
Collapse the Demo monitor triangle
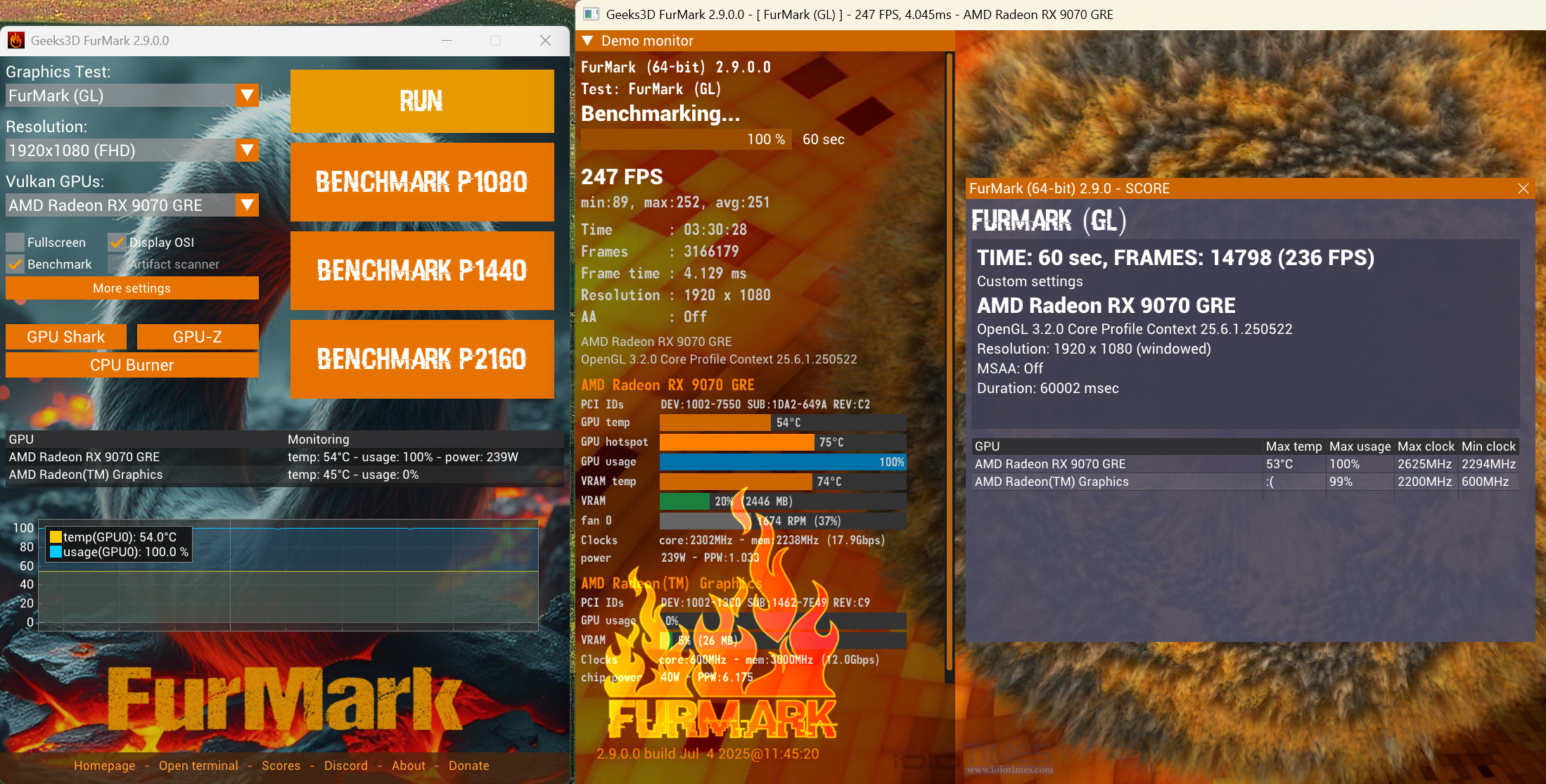pyautogui.click(x=588, y=41)
